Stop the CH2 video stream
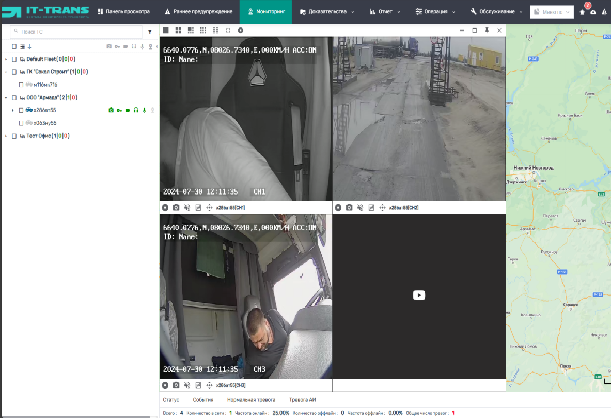 (x=338, y=208)
